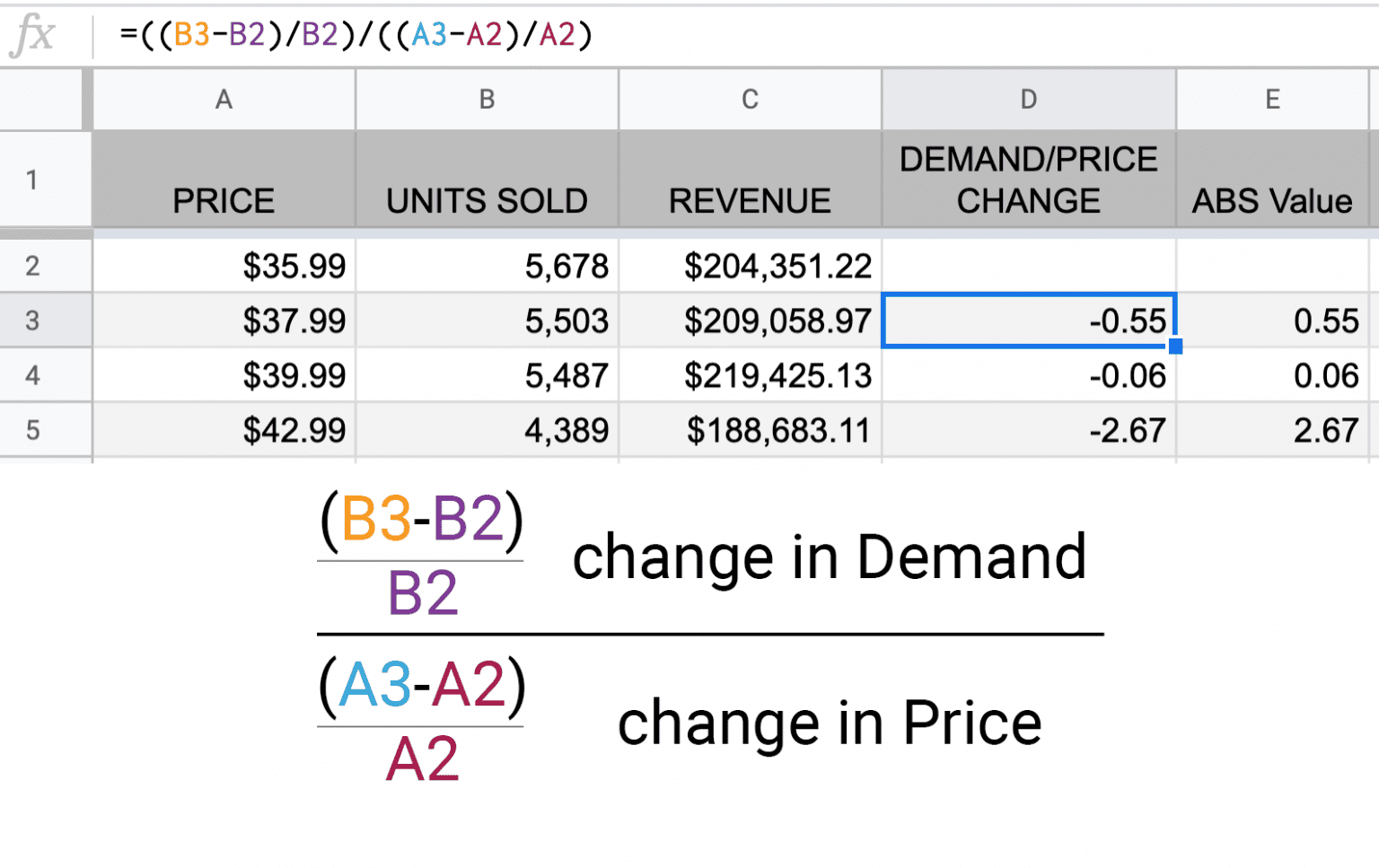The height and width of the screenshot is (868, 1379).
Task: Select units sold cell 4,389
Action: (487, 430)
